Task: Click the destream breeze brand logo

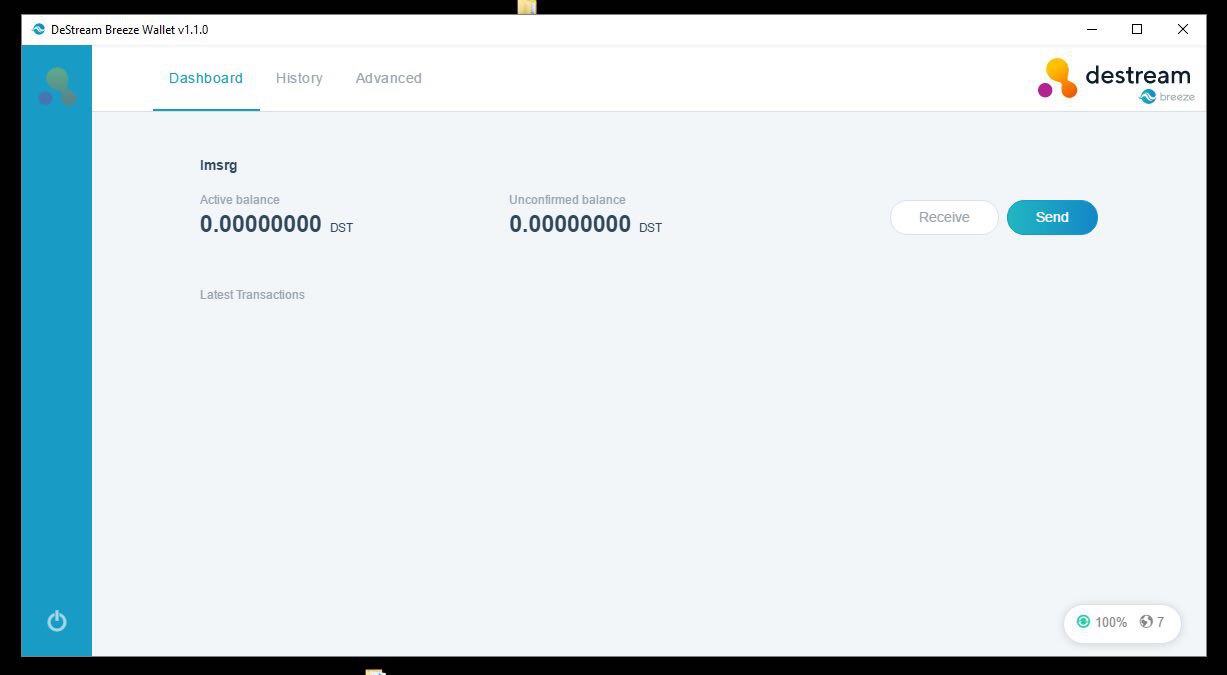Action: [1116, 80]
